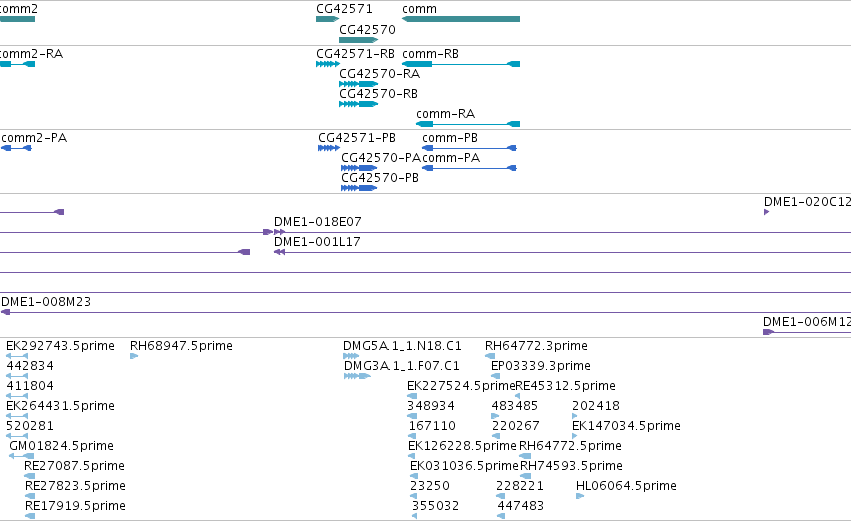Open the comm-RA transcript label
Viewport: 851px width, 521px height.
pyautogui.click(x=446, y=114)
